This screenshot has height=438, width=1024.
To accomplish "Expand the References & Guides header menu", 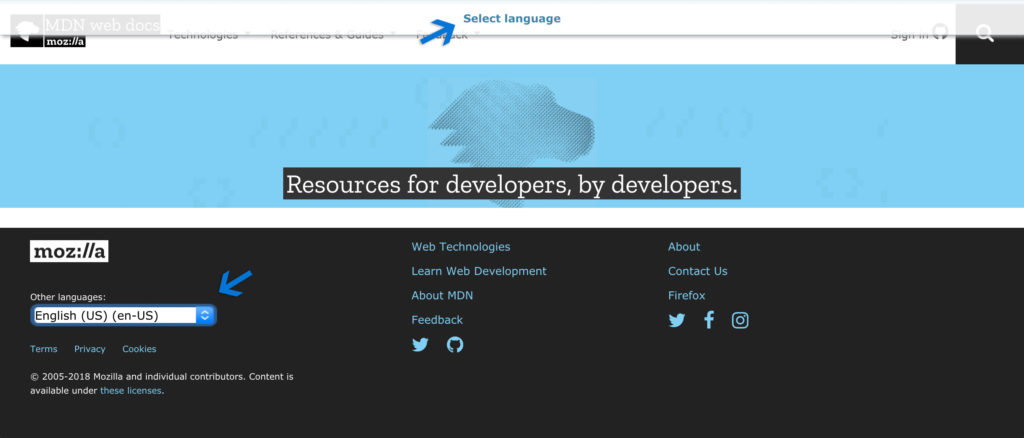I will (x=332, y=35).
